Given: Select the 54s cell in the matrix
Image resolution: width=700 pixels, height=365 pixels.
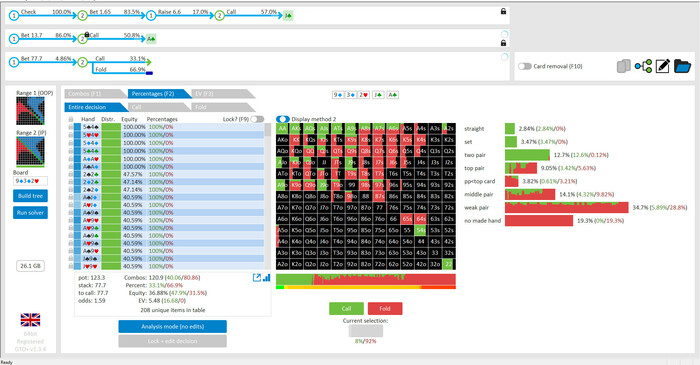Looking at the screenshot, I should 421,230.
